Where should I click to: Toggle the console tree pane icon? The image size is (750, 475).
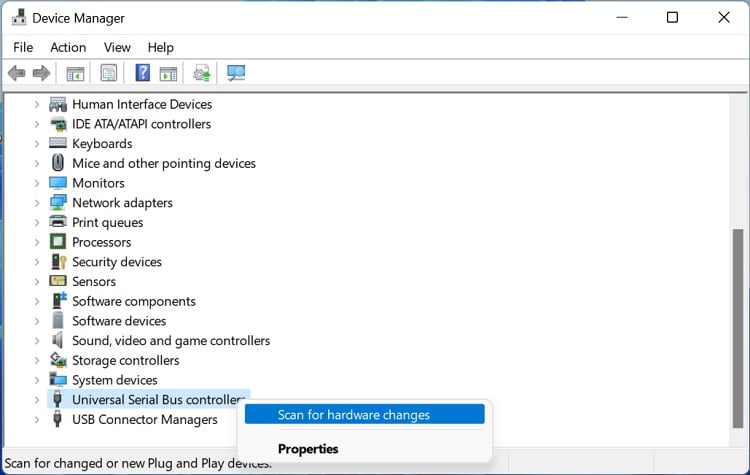pyautogui.click(x=75, y=73)
